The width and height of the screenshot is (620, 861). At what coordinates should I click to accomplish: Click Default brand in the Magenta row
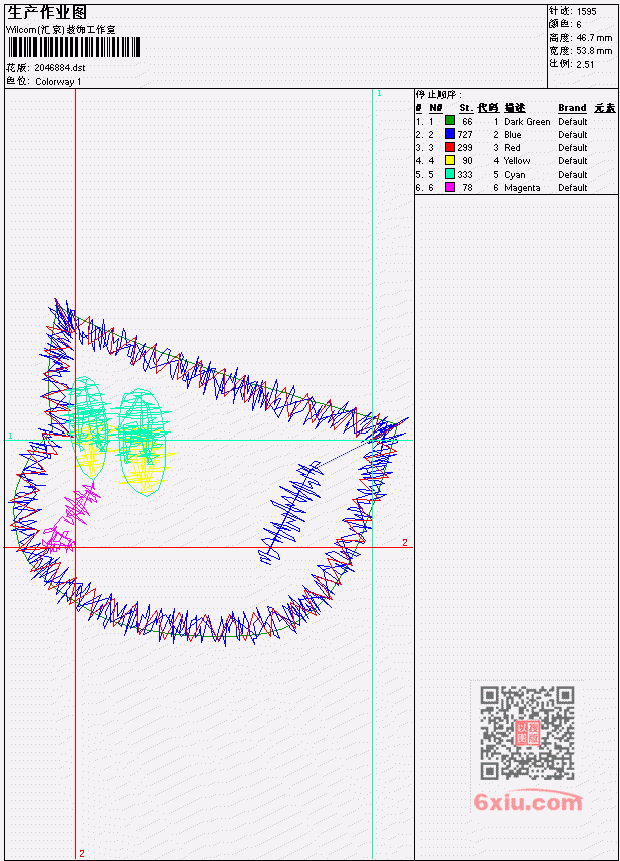click(x=573, y=188)
